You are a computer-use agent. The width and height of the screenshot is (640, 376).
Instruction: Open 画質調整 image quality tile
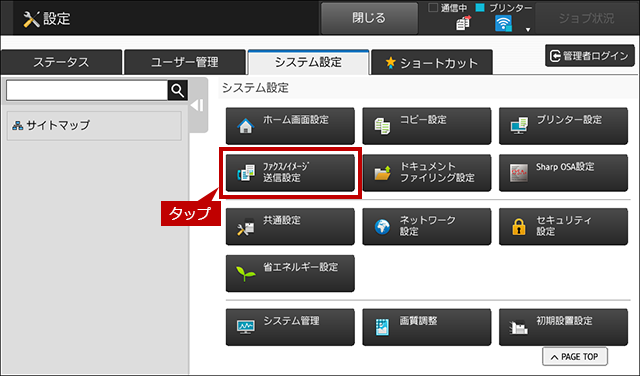click(x=427, y=327)
